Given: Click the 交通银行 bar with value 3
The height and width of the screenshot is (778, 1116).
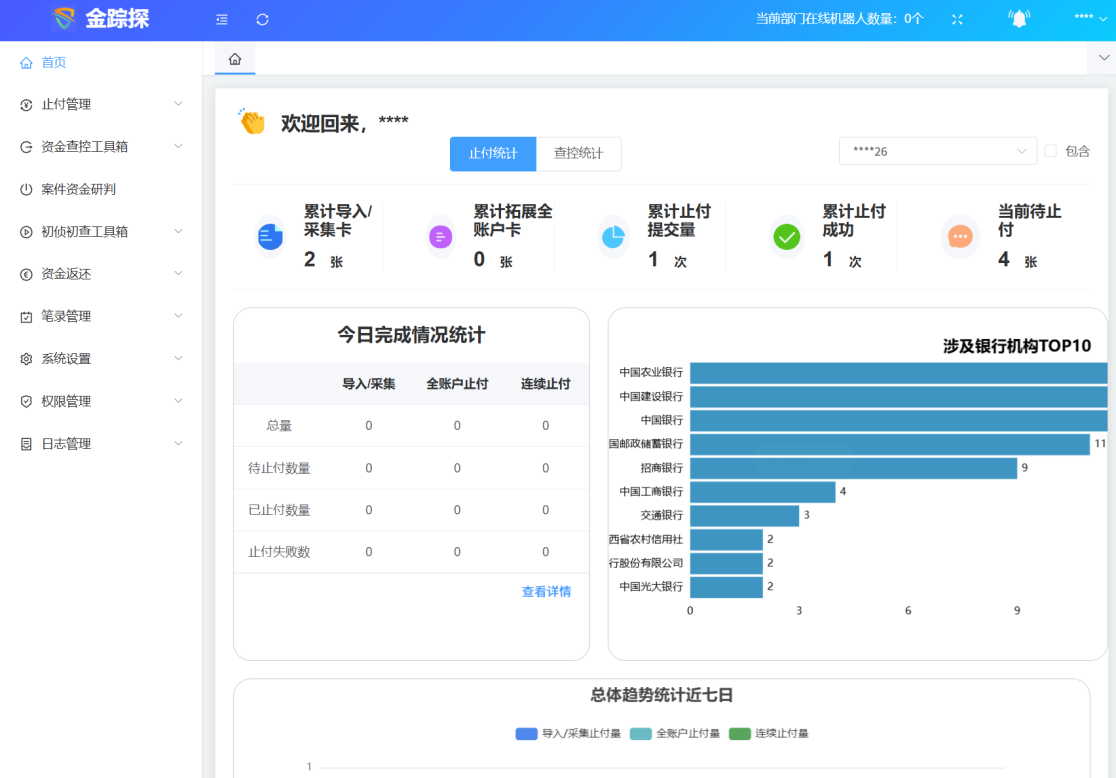Looking at the screenshot, I should [744, 515].
